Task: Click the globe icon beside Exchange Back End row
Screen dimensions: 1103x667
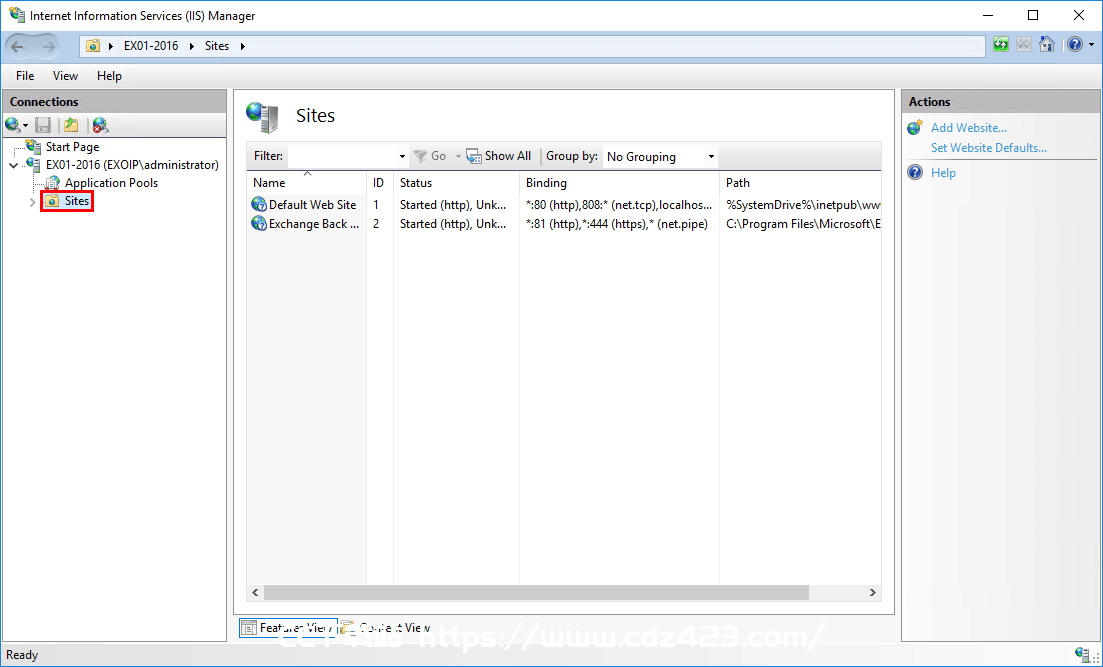Action: point(259,224)
